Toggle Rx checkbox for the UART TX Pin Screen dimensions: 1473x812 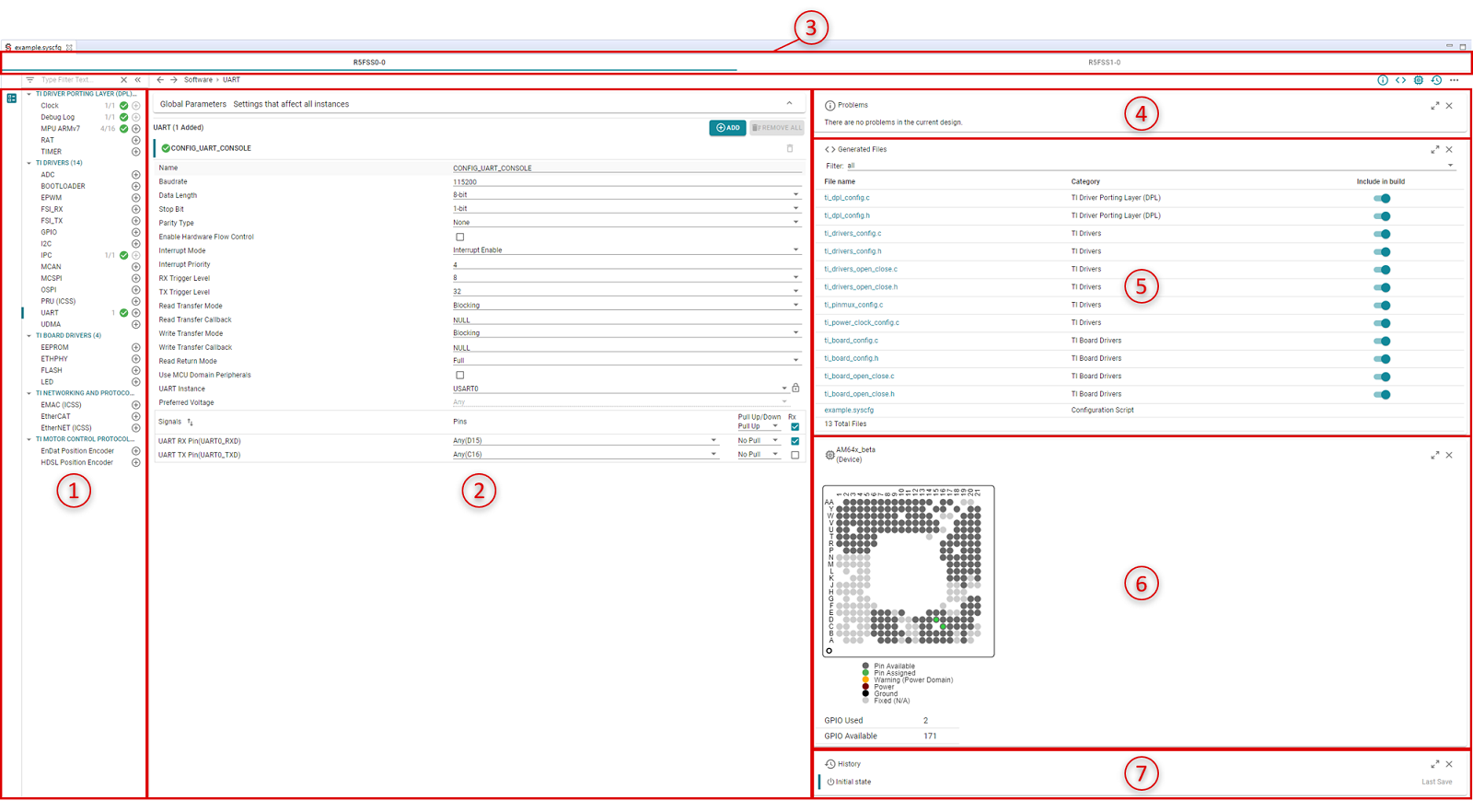[x=795, y=455]
